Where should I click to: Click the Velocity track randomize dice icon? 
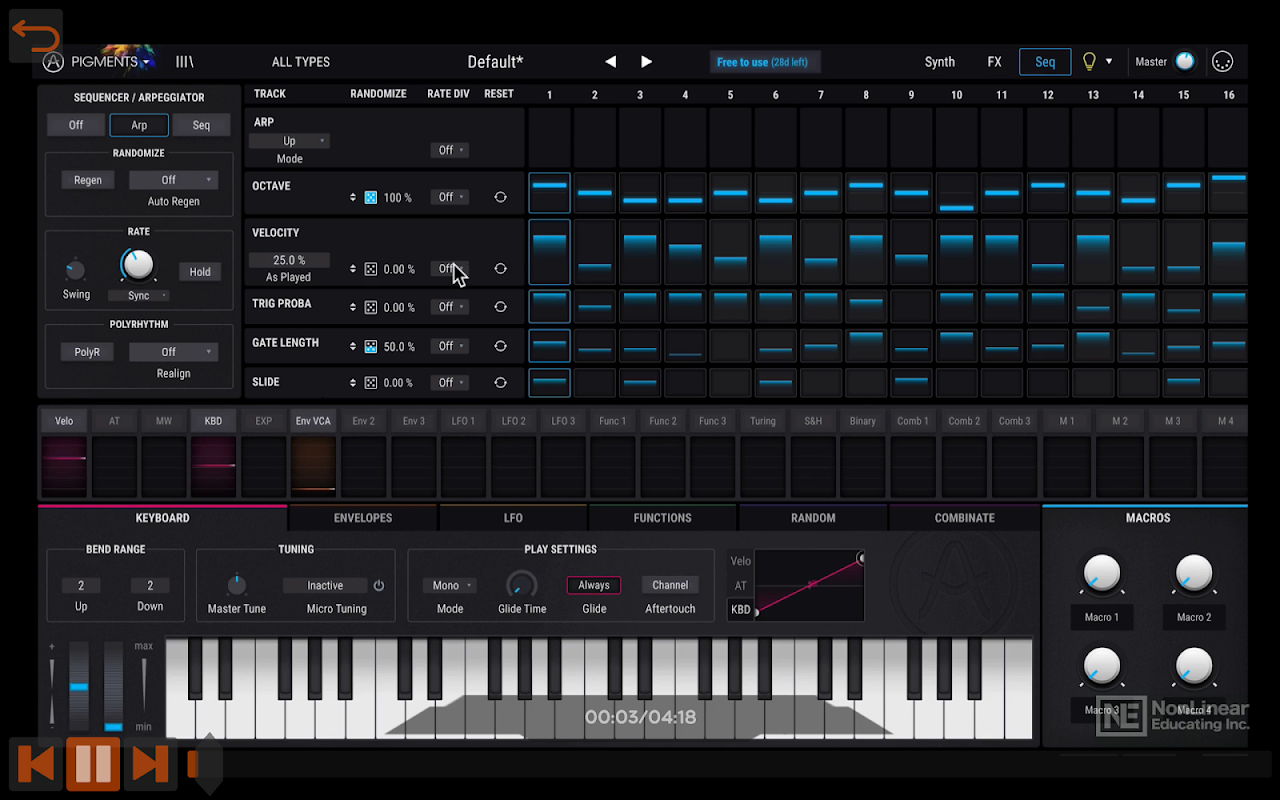click(371, 269)
